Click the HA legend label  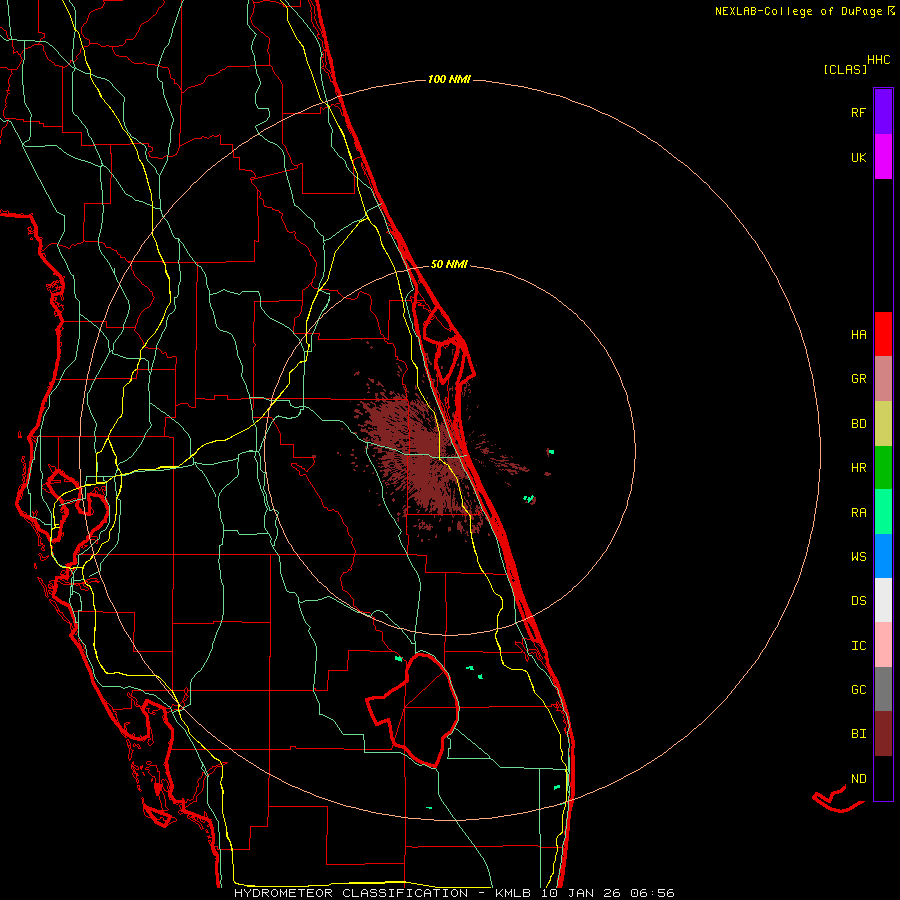coord(858,335)
